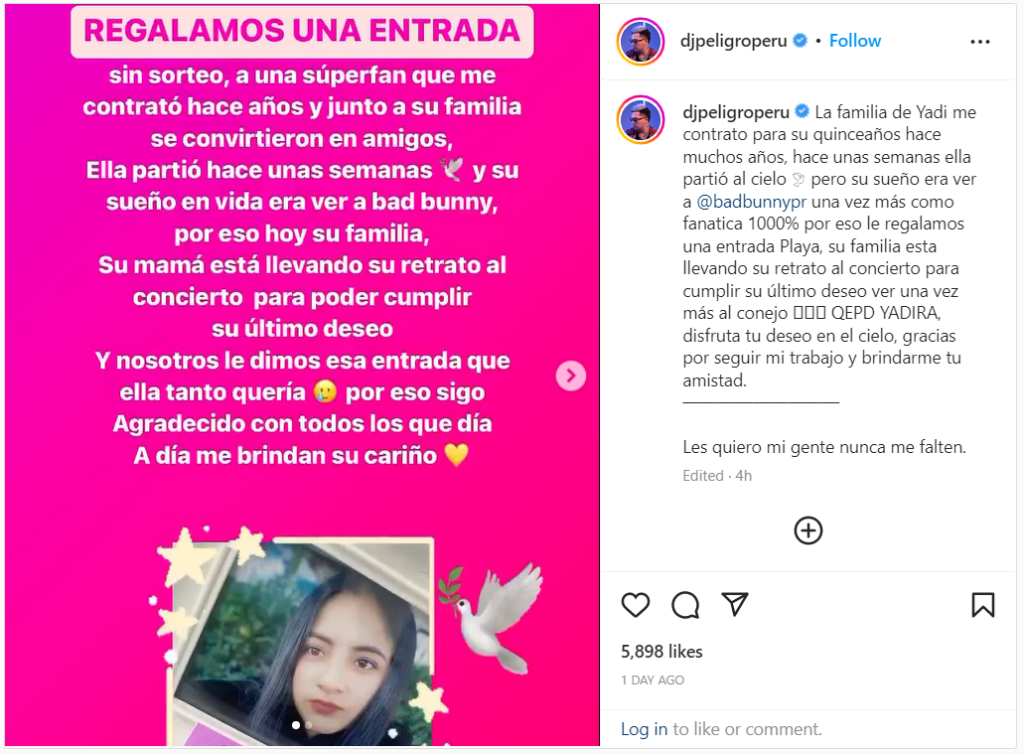
Task: Select the second carousel dot indicator
Action: coord(308,725)
